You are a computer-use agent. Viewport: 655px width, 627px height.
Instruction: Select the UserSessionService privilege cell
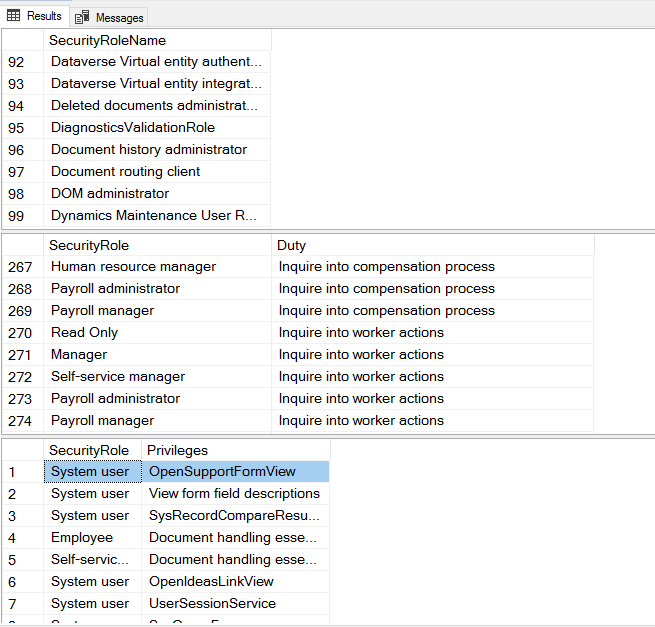coord(235,604)
